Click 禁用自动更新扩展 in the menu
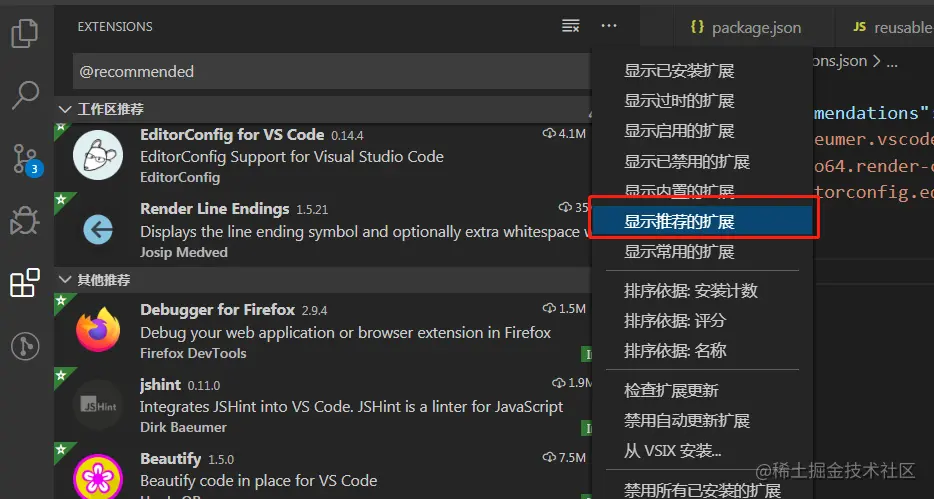The image size is (934, 499). point(703,420)
